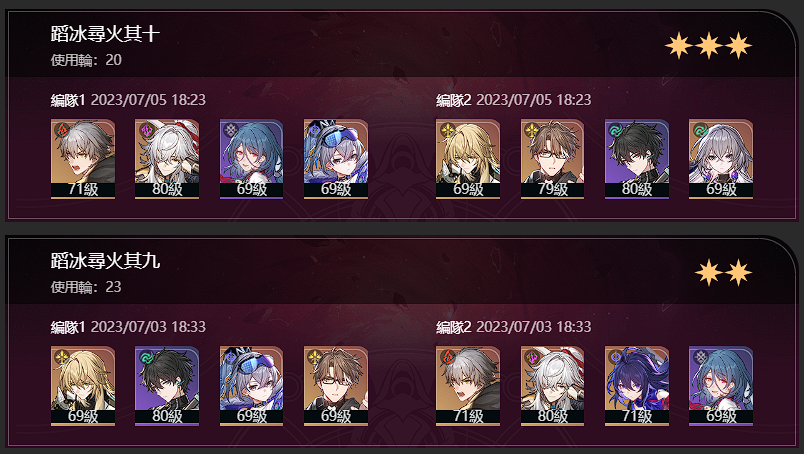This screenshot has width=804, height=454.
Task: Select Silver Wolf portrait in 其十 編隊1
Action: click(336, 159)
